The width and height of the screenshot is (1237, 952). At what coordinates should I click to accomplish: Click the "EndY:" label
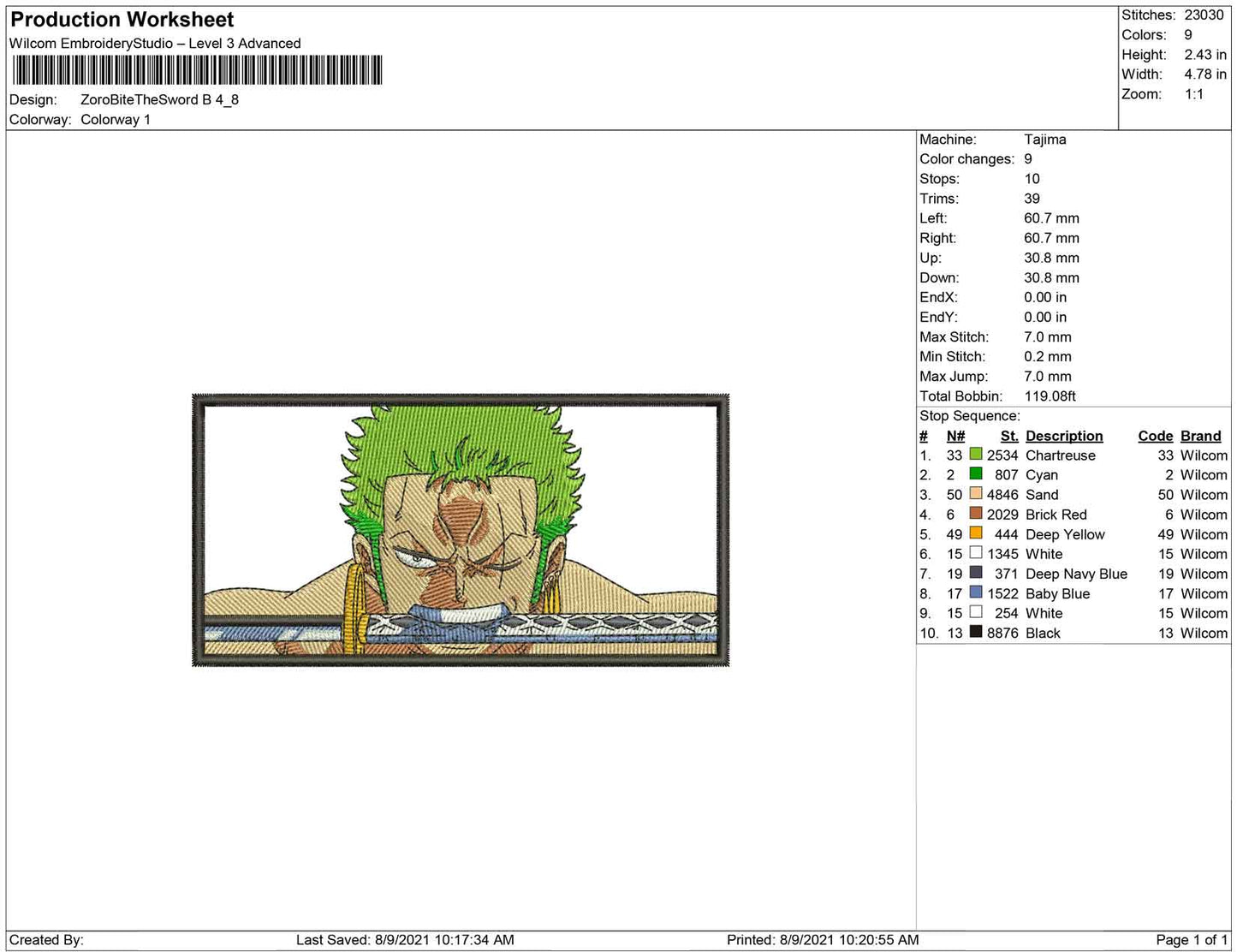pos(938,317)
